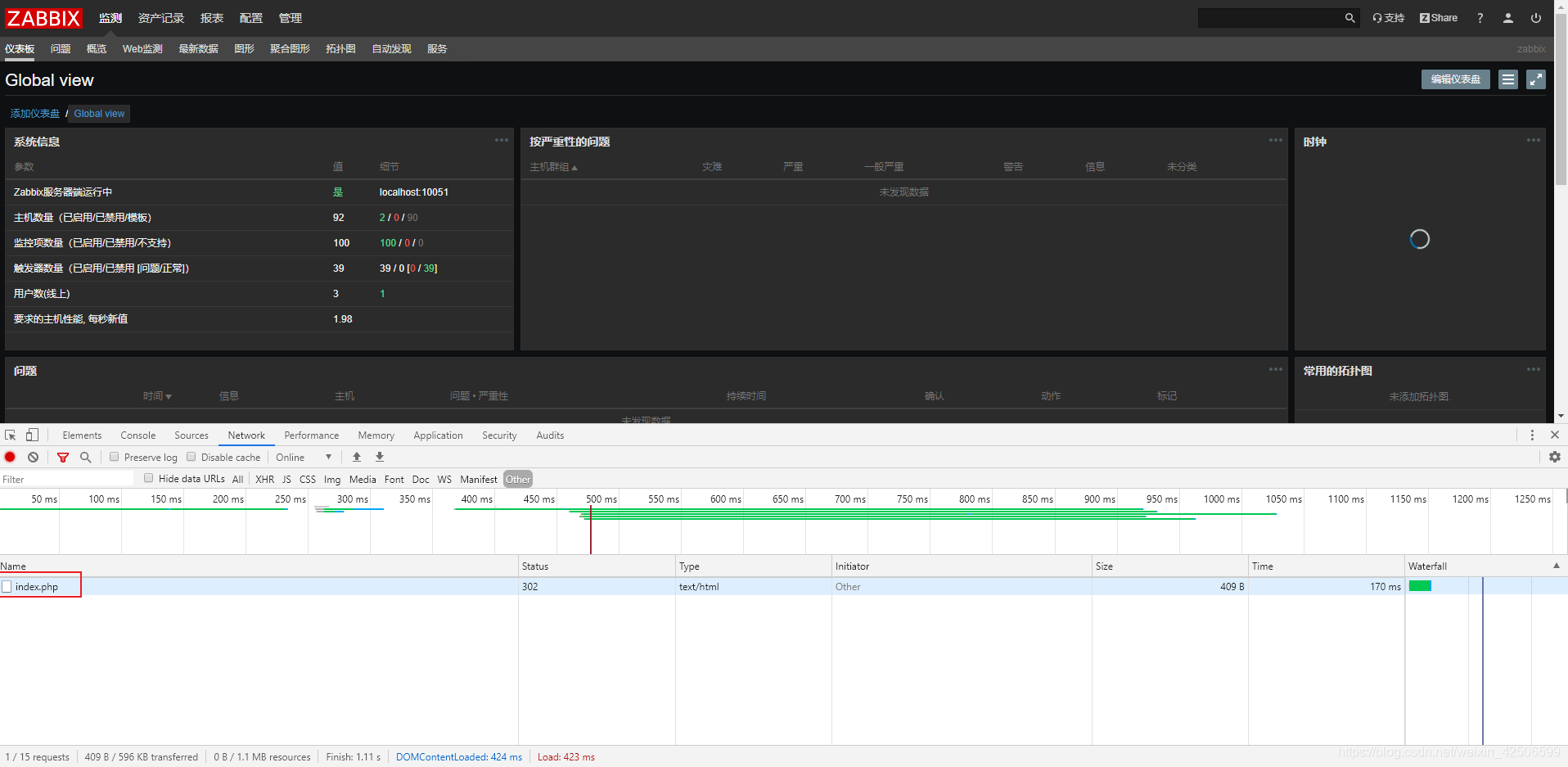Image resolution: width=1568 pixels, height=767 pixels.
Task: Open the system info widget options dots
Action: [501, 140]
